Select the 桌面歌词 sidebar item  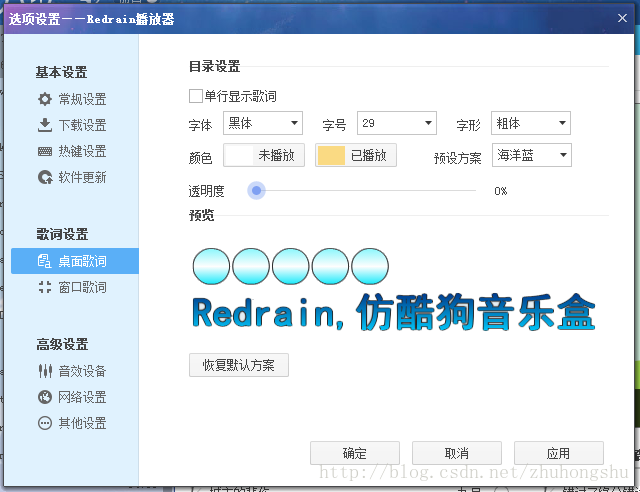pyautogui.click(x=75, y=261)
